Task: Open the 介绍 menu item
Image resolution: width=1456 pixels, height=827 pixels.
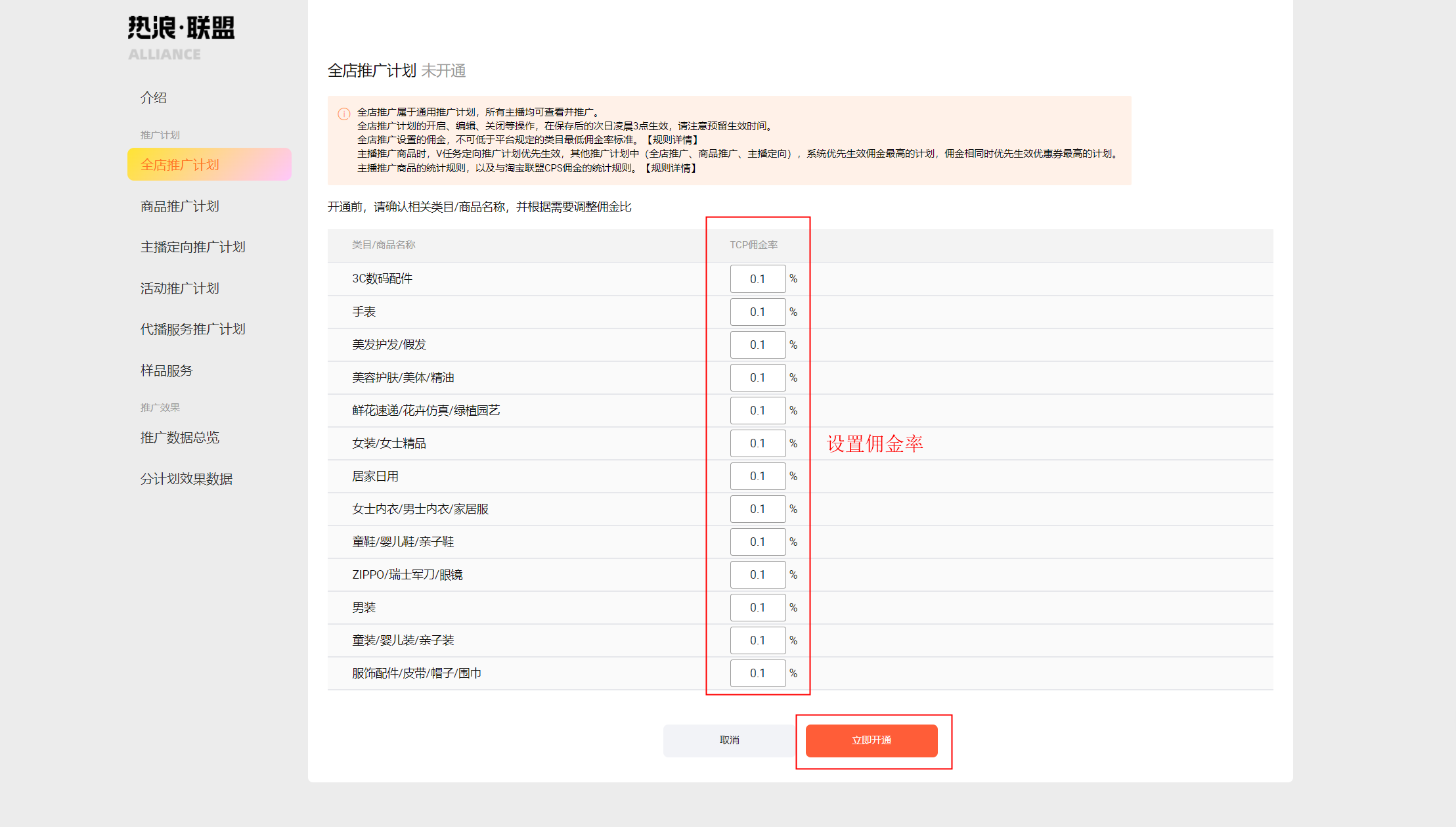Action: (154, 98)
